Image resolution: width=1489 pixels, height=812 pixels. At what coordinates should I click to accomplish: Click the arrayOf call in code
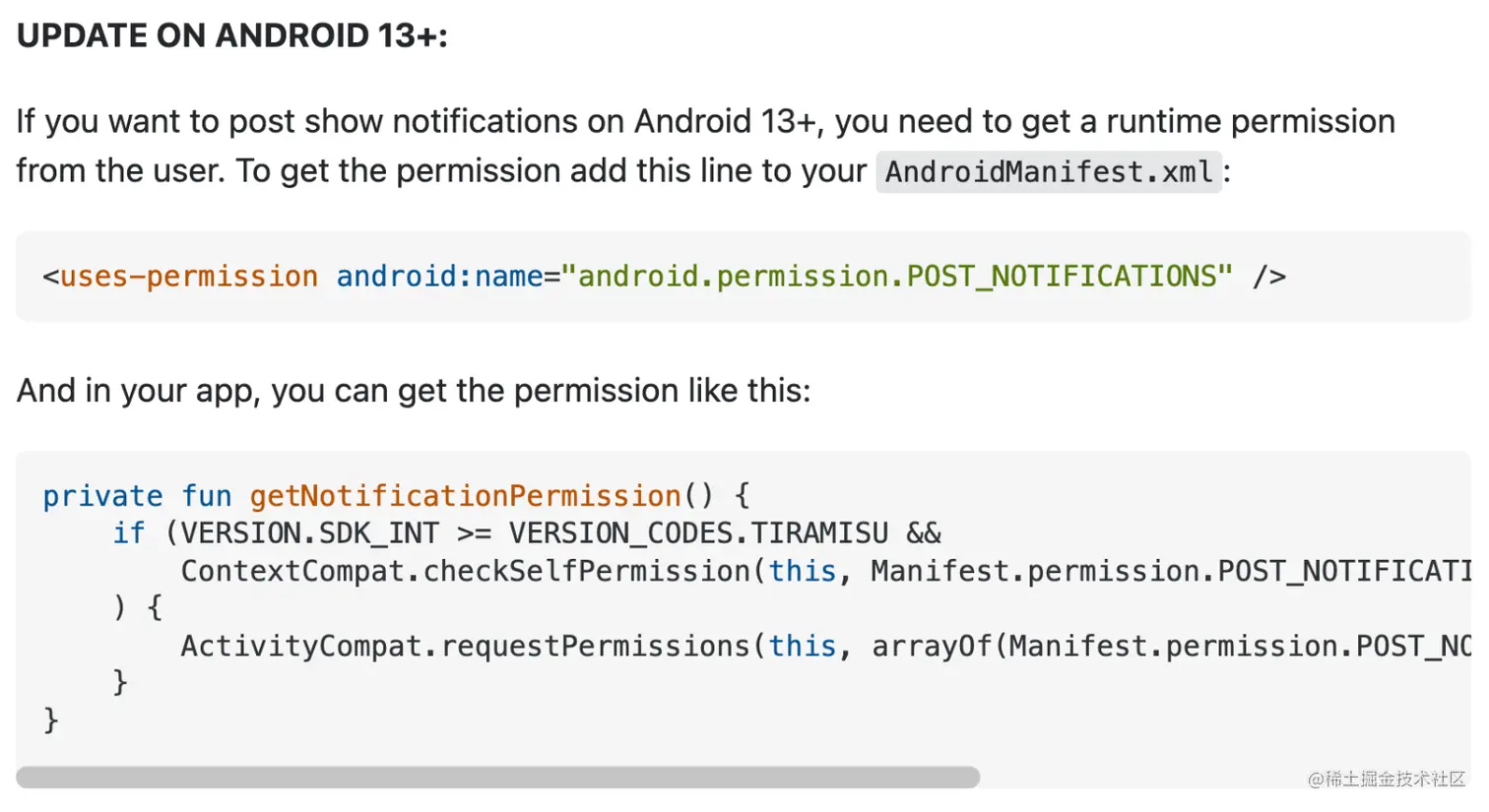click(x=932, y=647)
